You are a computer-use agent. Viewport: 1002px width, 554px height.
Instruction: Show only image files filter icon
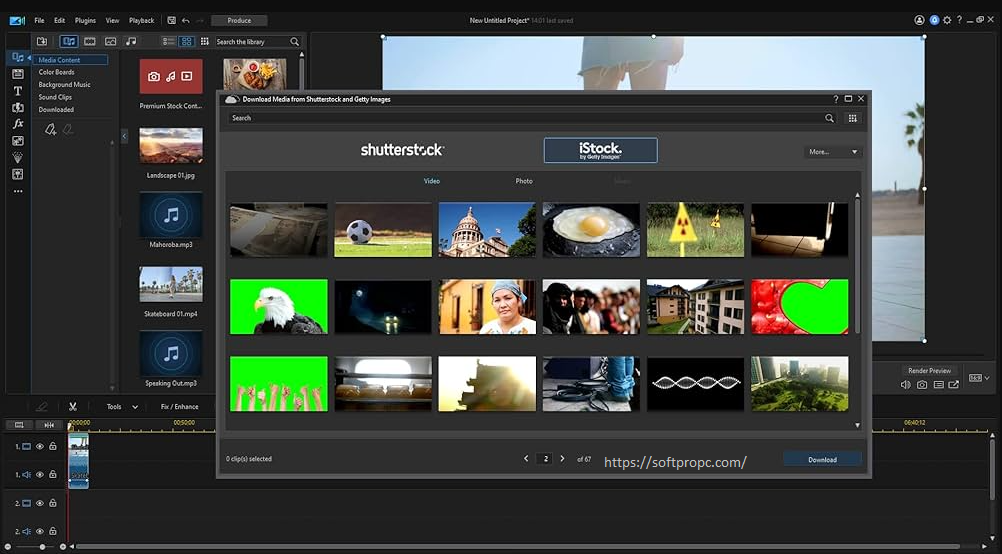pos(111,42)
